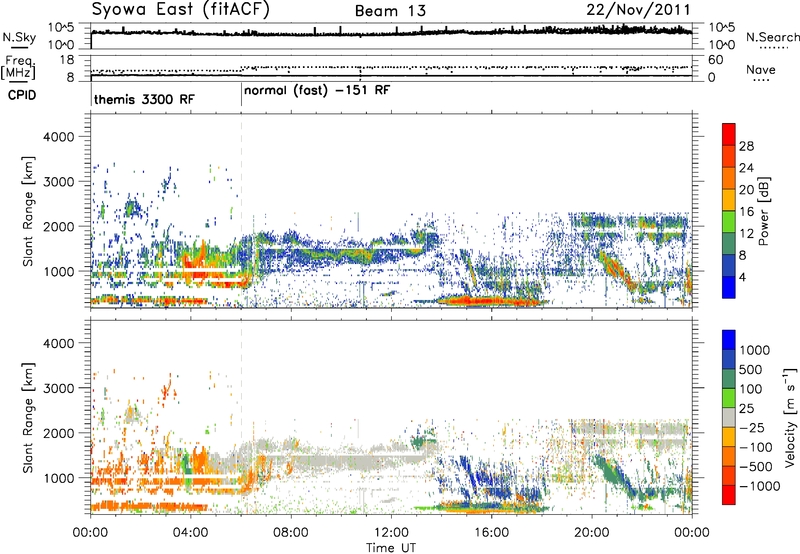Click the "20:00" time tick label
800x554 pixels.
click(592, 533)
